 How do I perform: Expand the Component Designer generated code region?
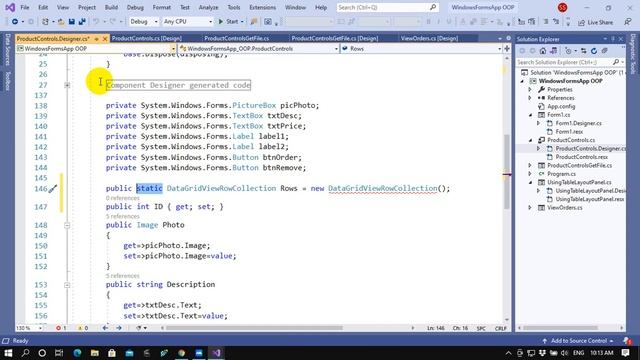click(x=67, y=85)
